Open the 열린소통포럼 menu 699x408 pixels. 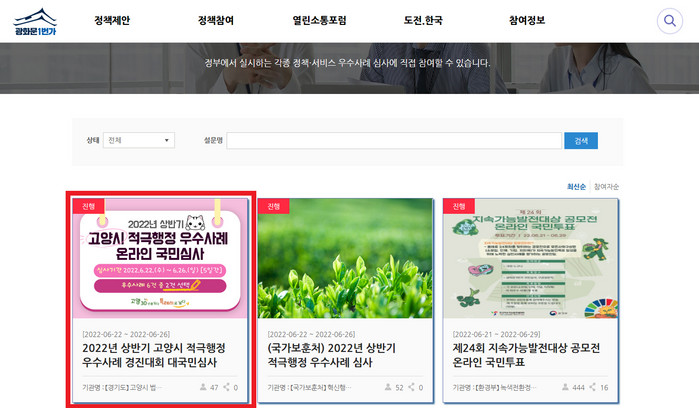click(320, 21)
